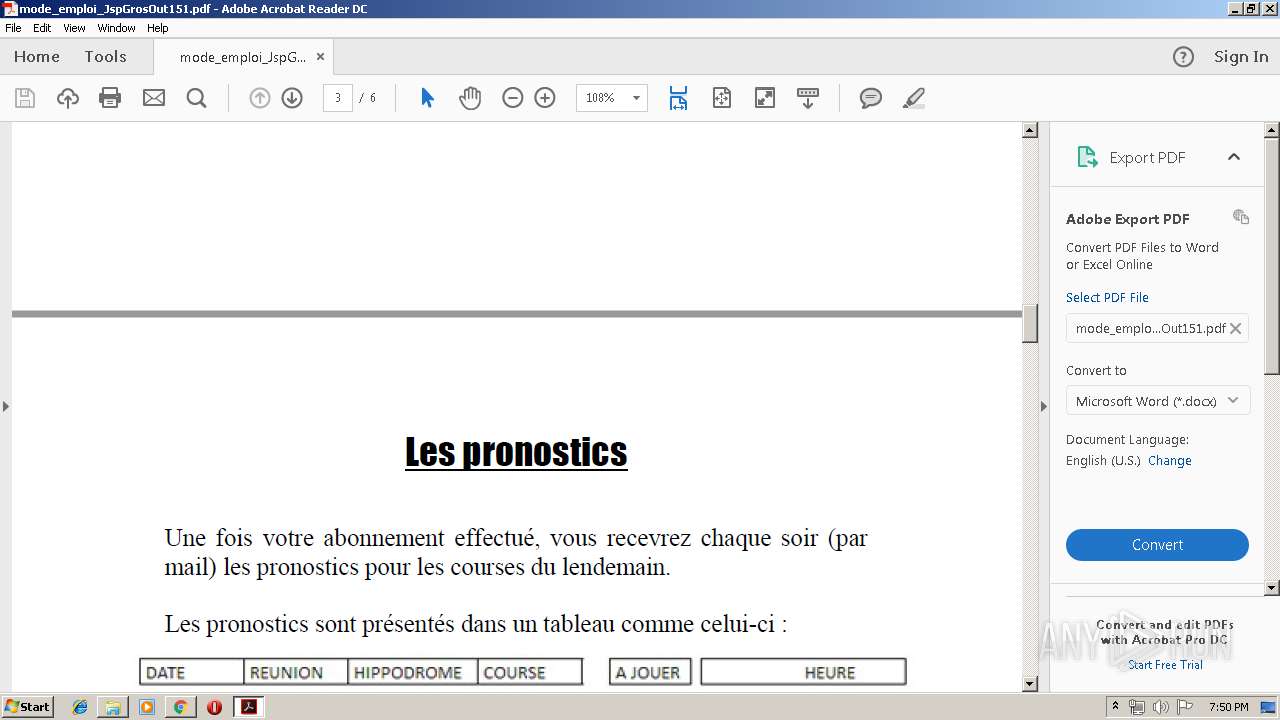Click the Les pronostics heading
The image size is (1280, 720).
[516, 452]
